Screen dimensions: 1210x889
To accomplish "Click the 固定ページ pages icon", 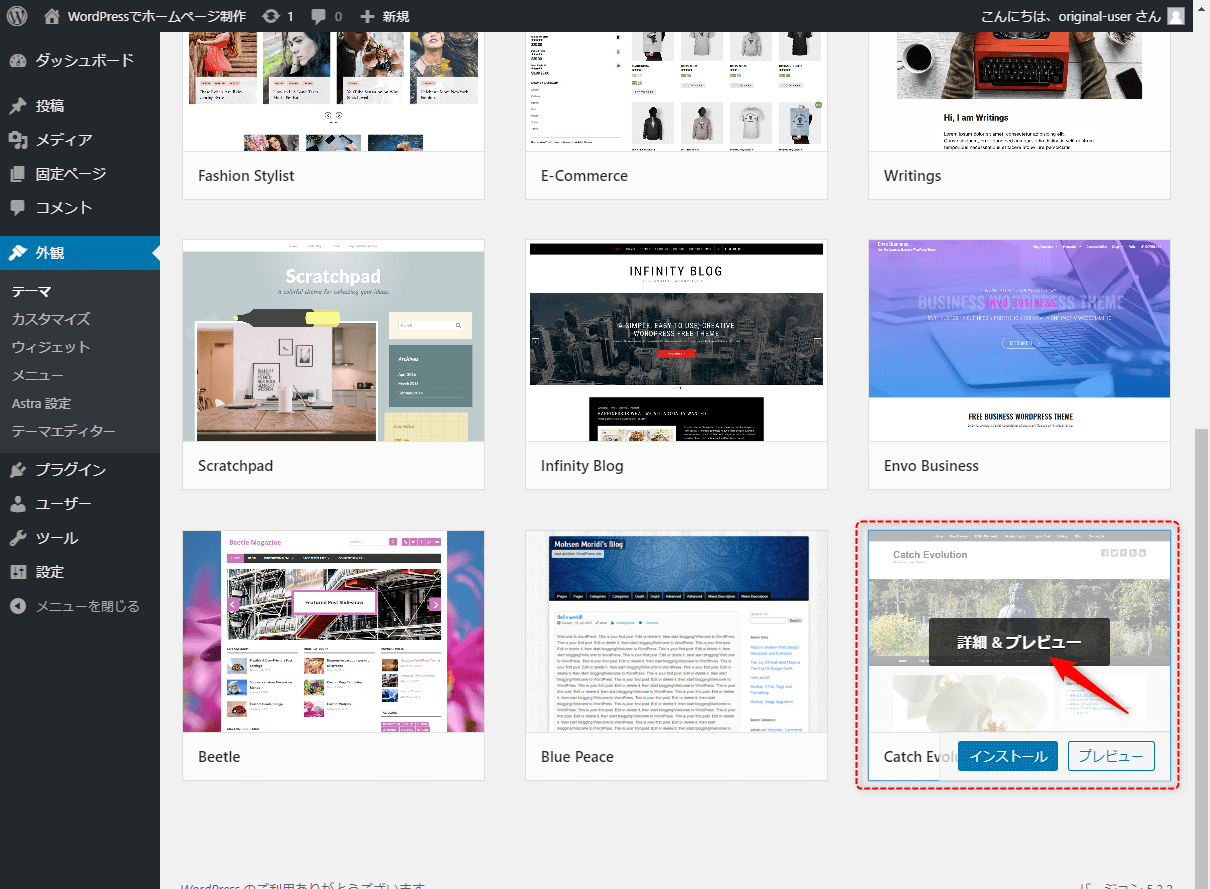I will coord(18,174).
